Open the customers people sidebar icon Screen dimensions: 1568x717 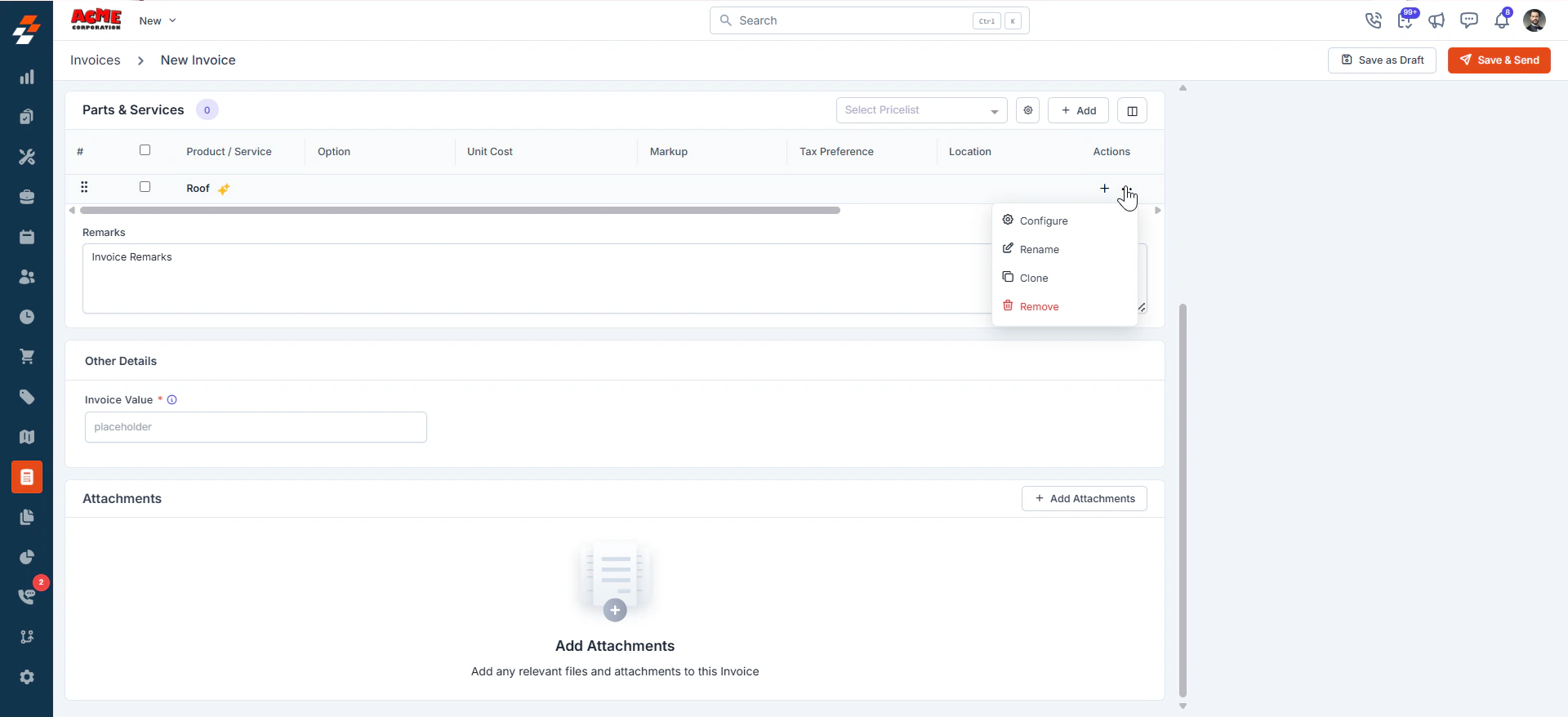pyautogui.click(x=27, y=277)
